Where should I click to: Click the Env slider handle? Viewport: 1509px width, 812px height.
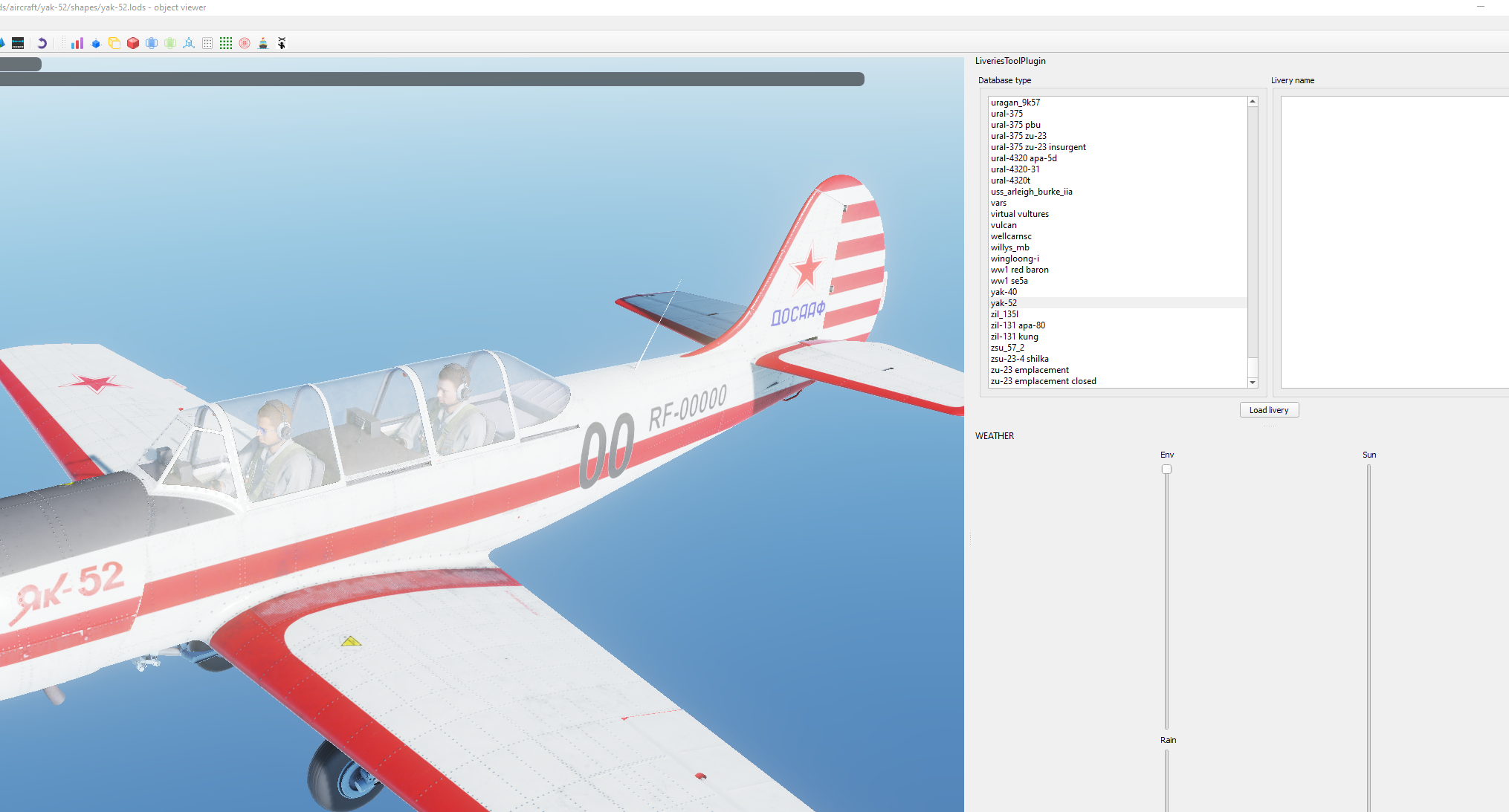1166,469
